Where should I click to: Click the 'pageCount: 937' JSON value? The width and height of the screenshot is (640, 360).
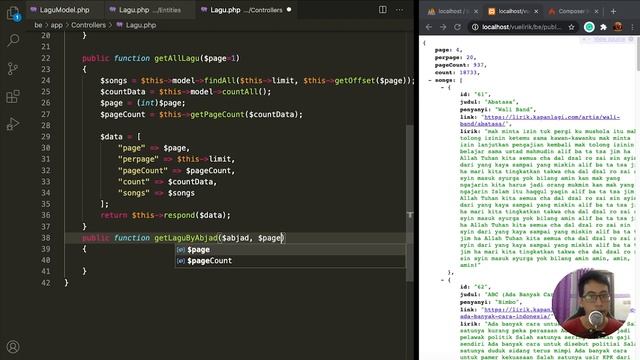(x=460, y=65)
